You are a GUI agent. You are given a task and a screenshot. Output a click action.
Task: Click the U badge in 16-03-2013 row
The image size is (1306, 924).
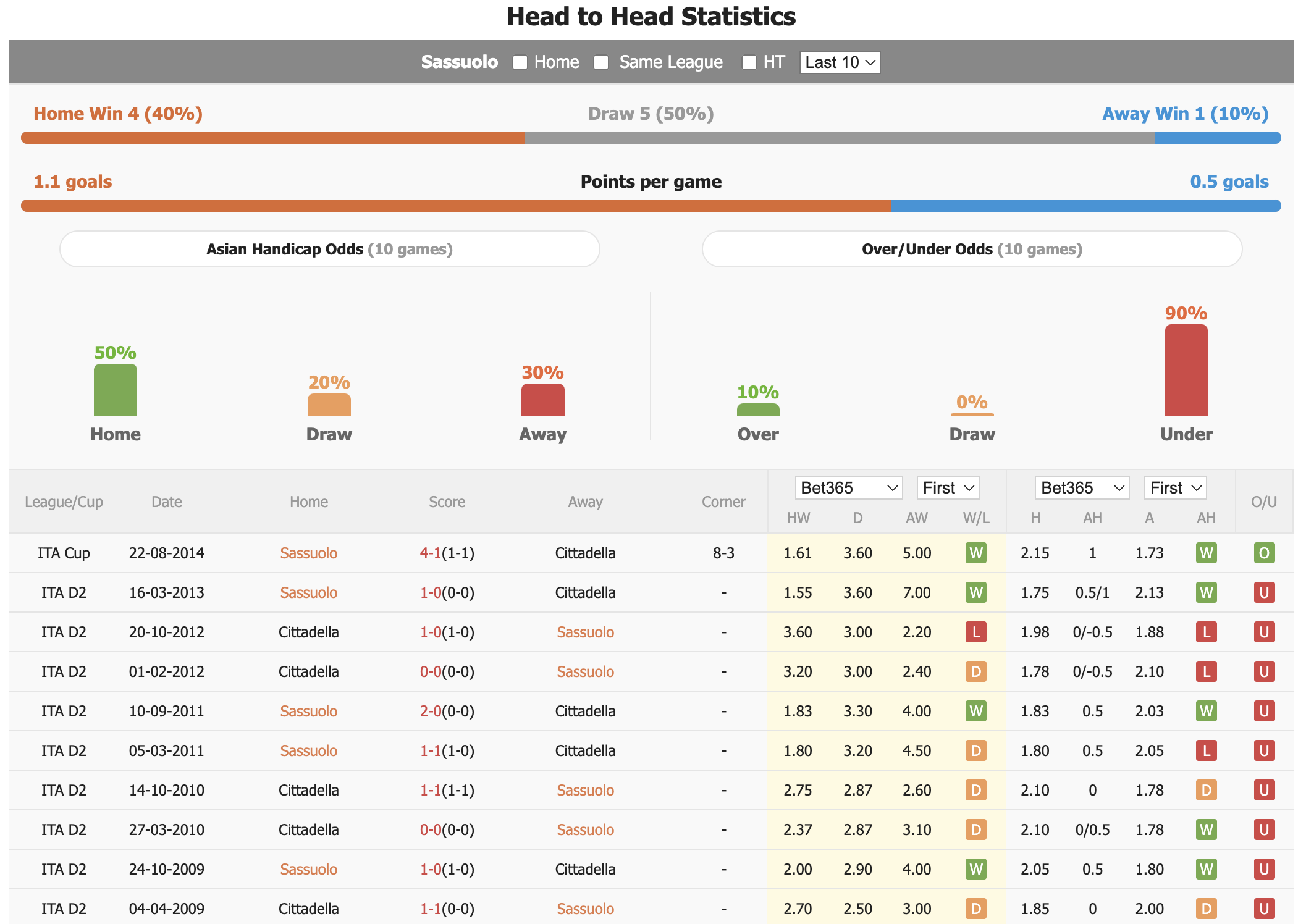click(1264, 592)
